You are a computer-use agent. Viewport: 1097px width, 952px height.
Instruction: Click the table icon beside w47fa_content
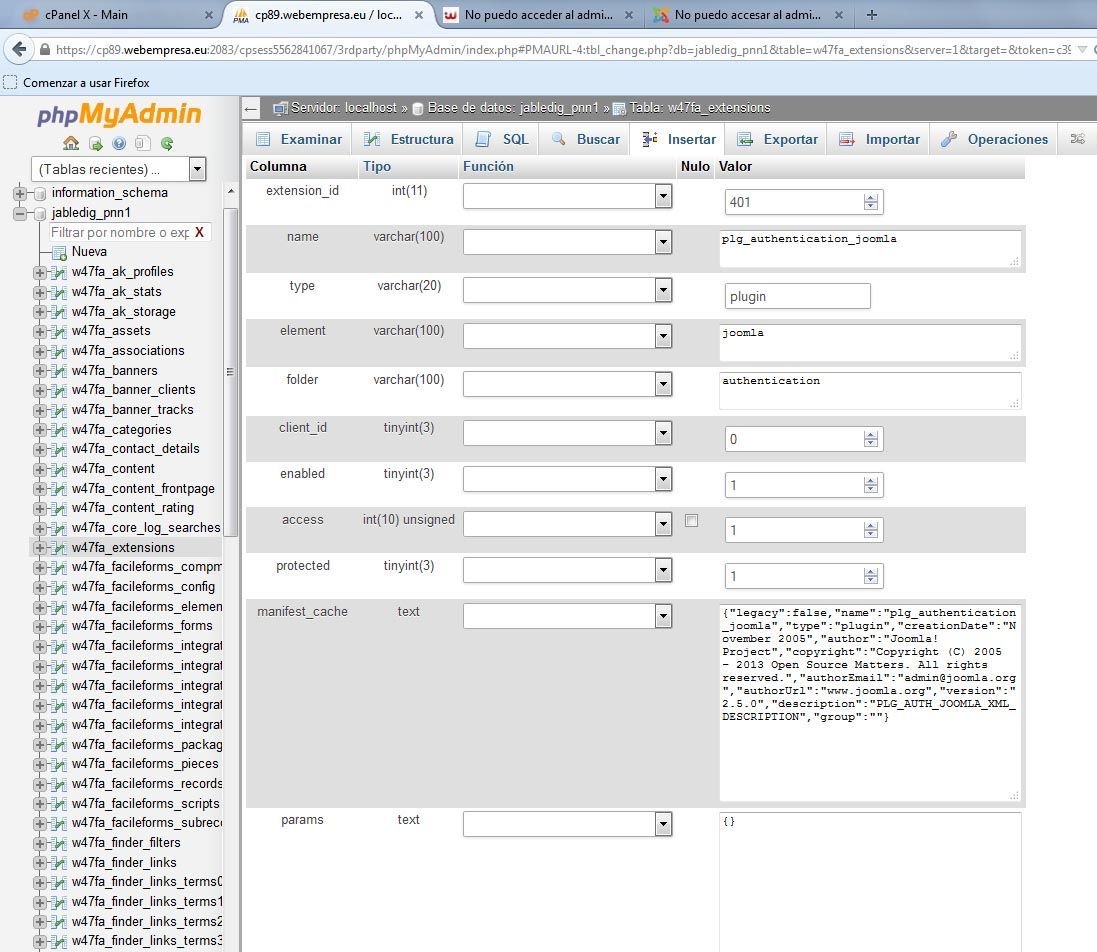59,469
